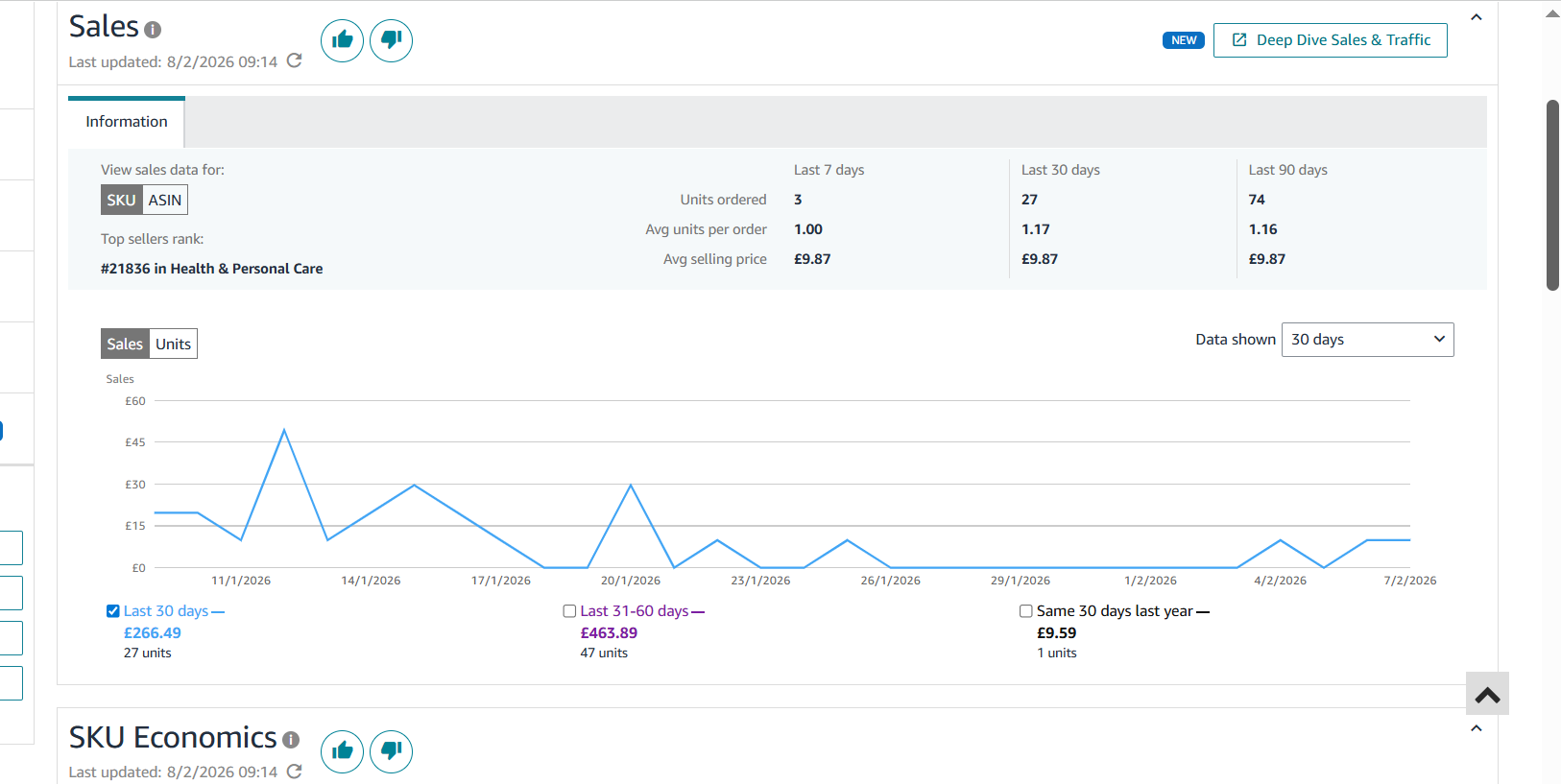View sales data by ASIN
The image size is (1561, 784).
point(165,200)
